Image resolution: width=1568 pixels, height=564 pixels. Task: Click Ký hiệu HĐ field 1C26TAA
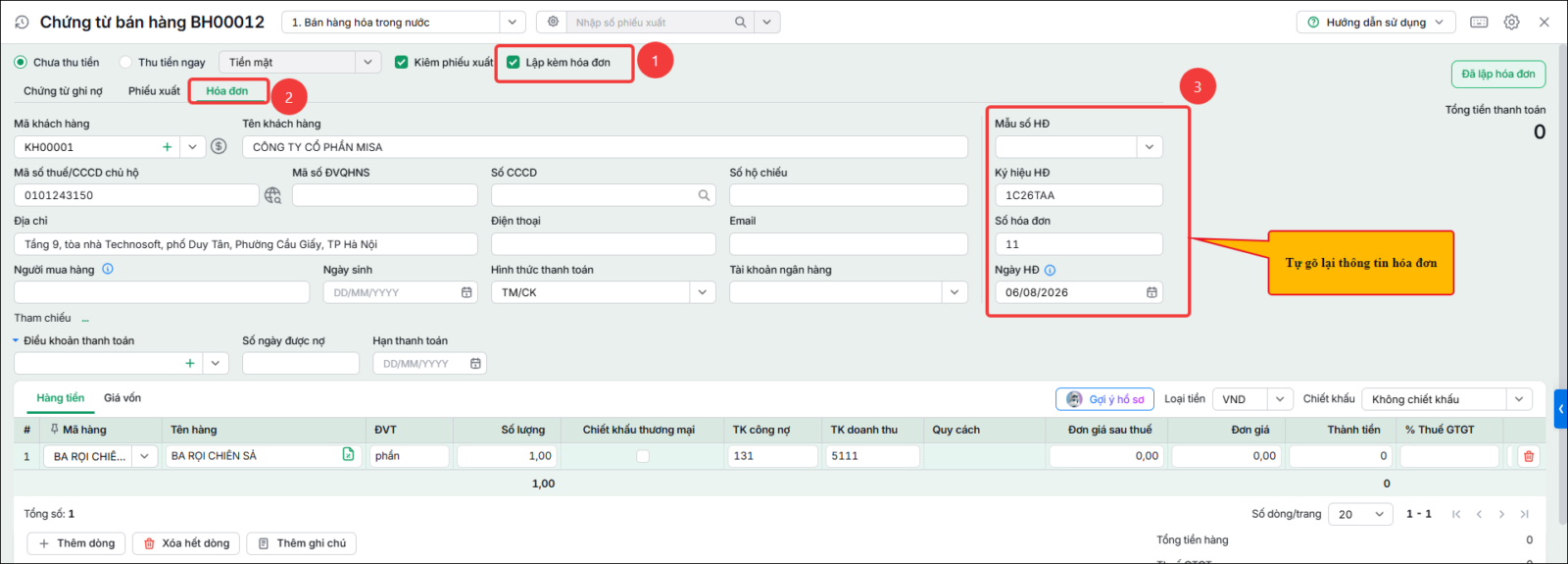click(1079, 195)
